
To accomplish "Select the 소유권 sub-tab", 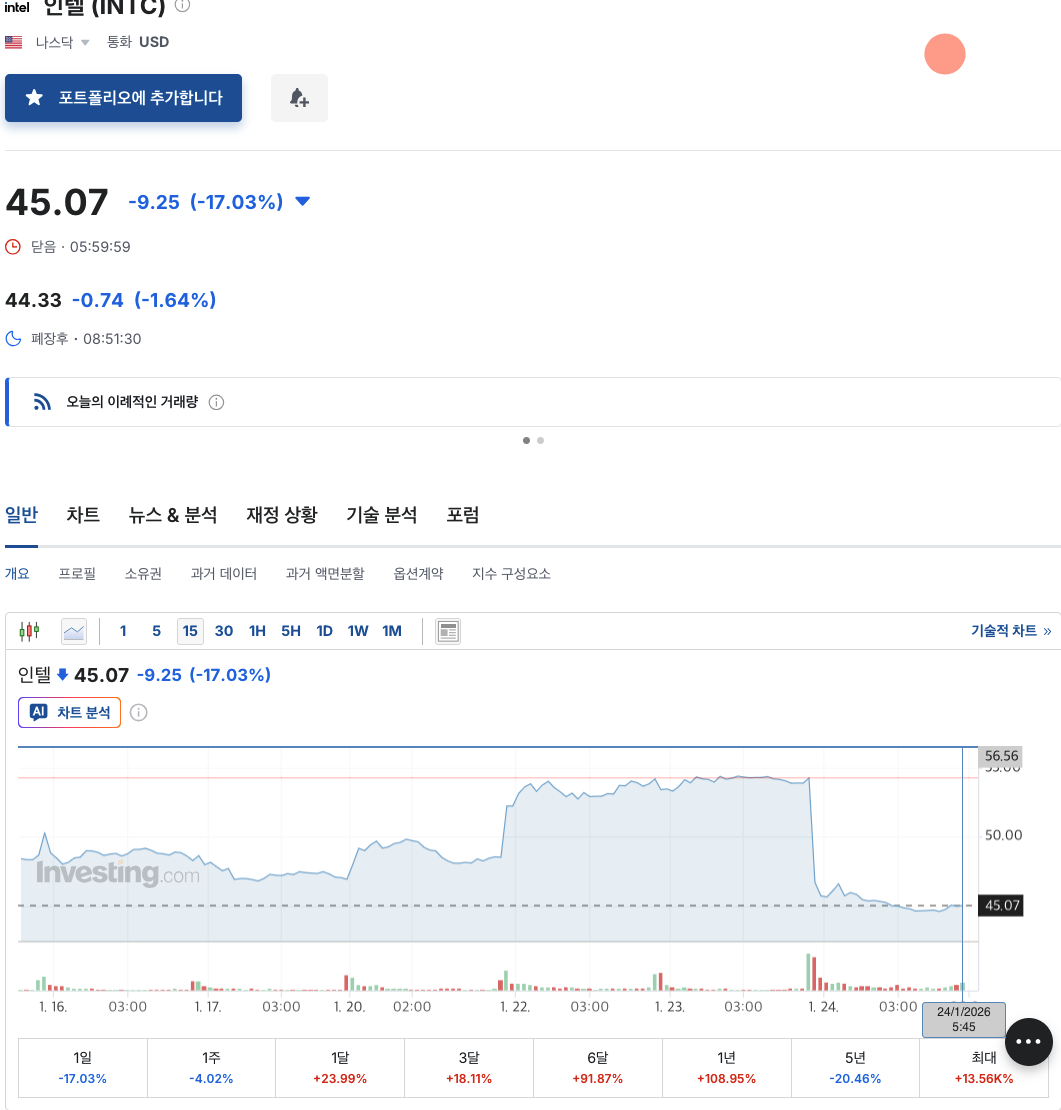I will [x=143, y=573].
